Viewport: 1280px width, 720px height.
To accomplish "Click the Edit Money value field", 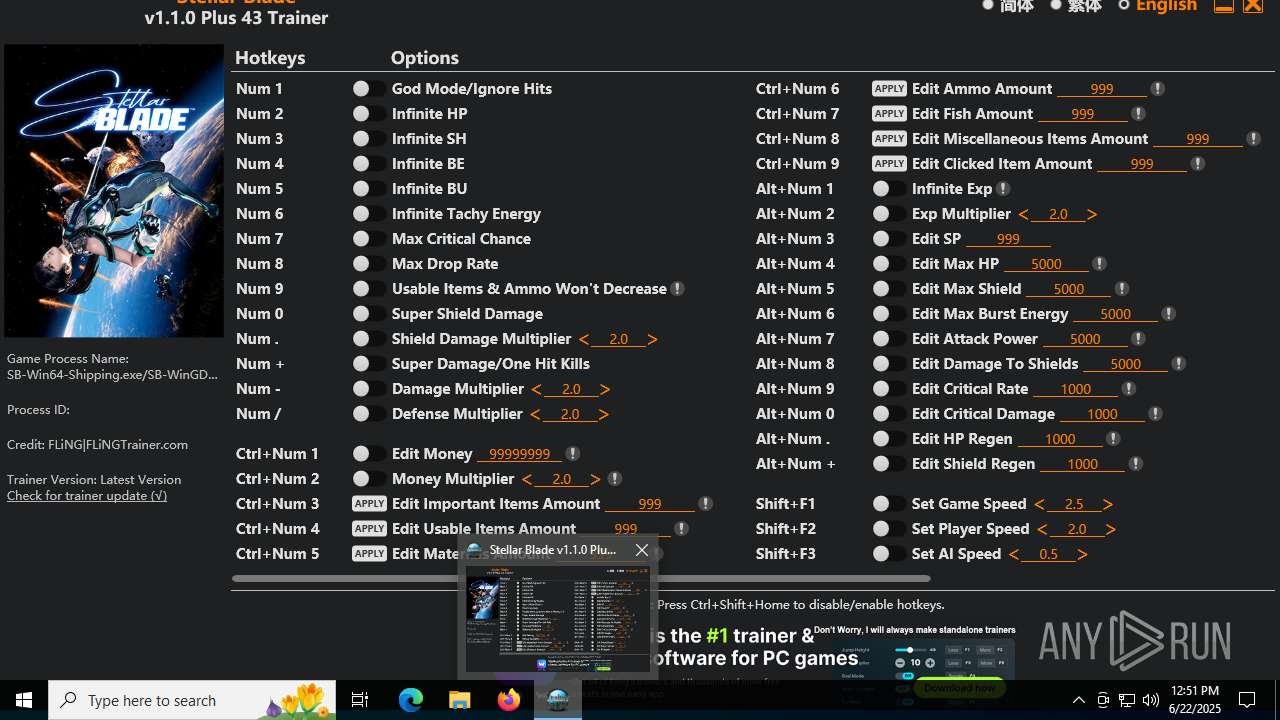I will click(x=520, y=454).
